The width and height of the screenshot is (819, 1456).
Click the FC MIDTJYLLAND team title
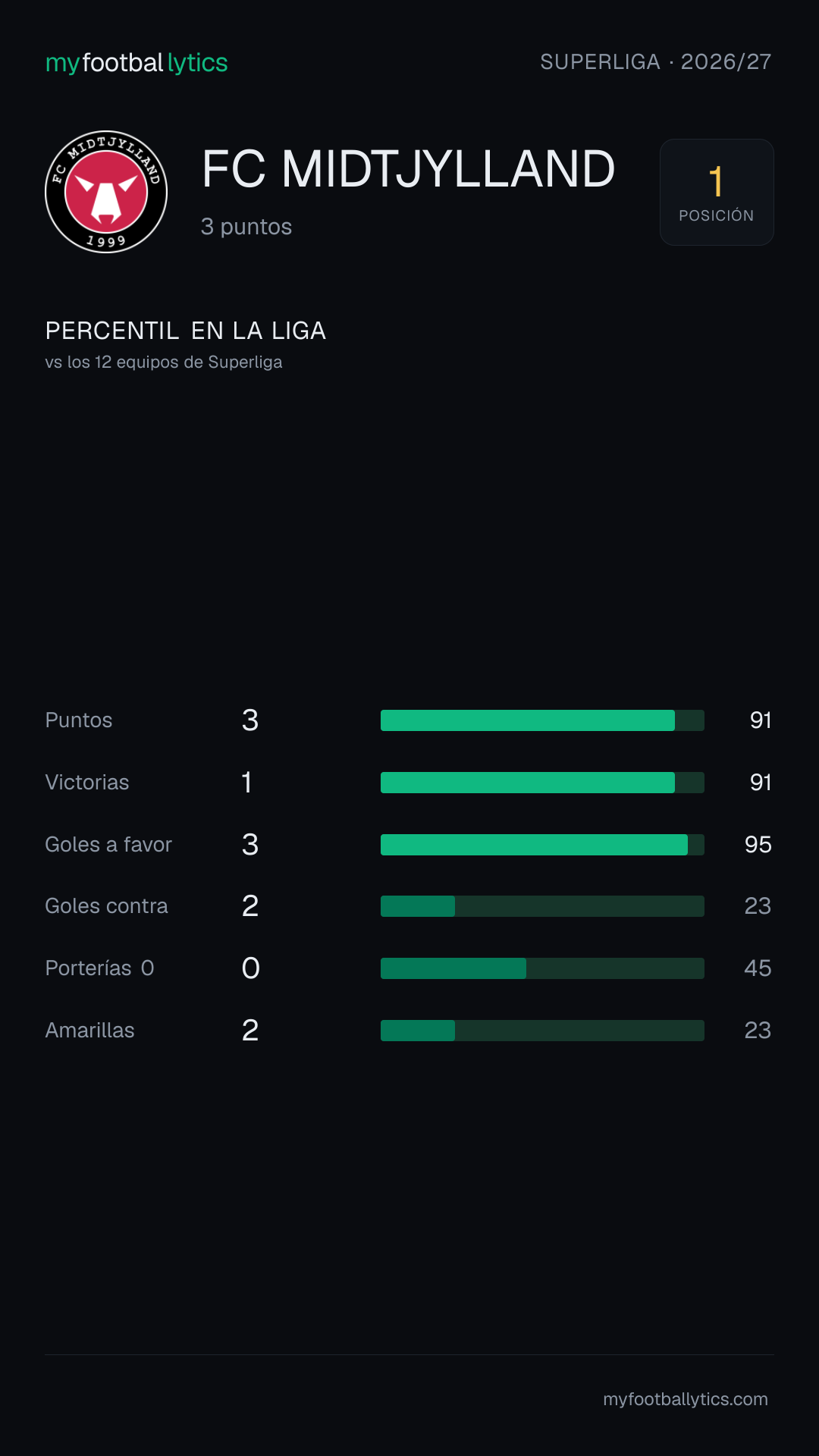coord(408,168)
